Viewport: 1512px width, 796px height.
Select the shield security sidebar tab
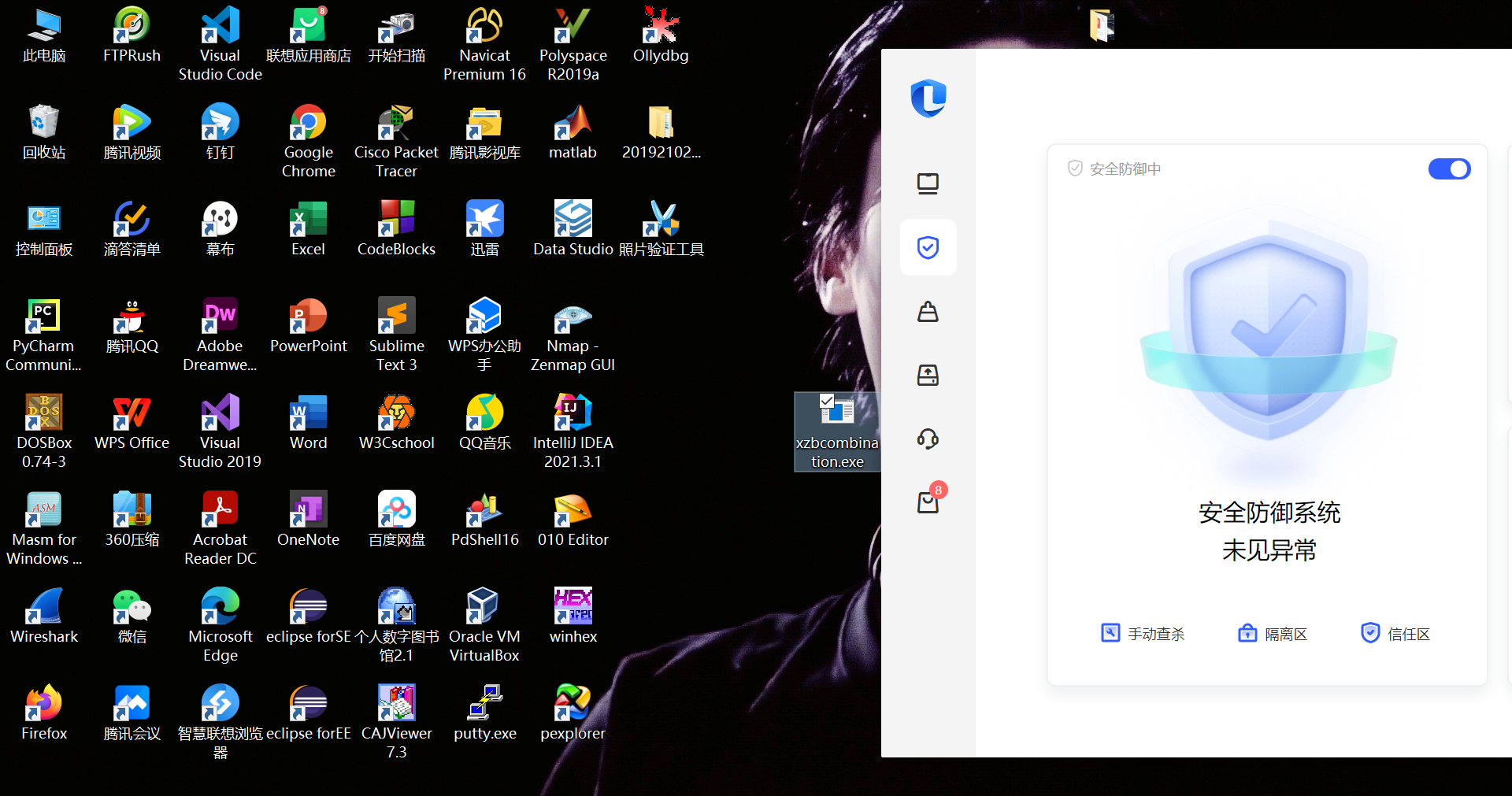click(928, 247)
